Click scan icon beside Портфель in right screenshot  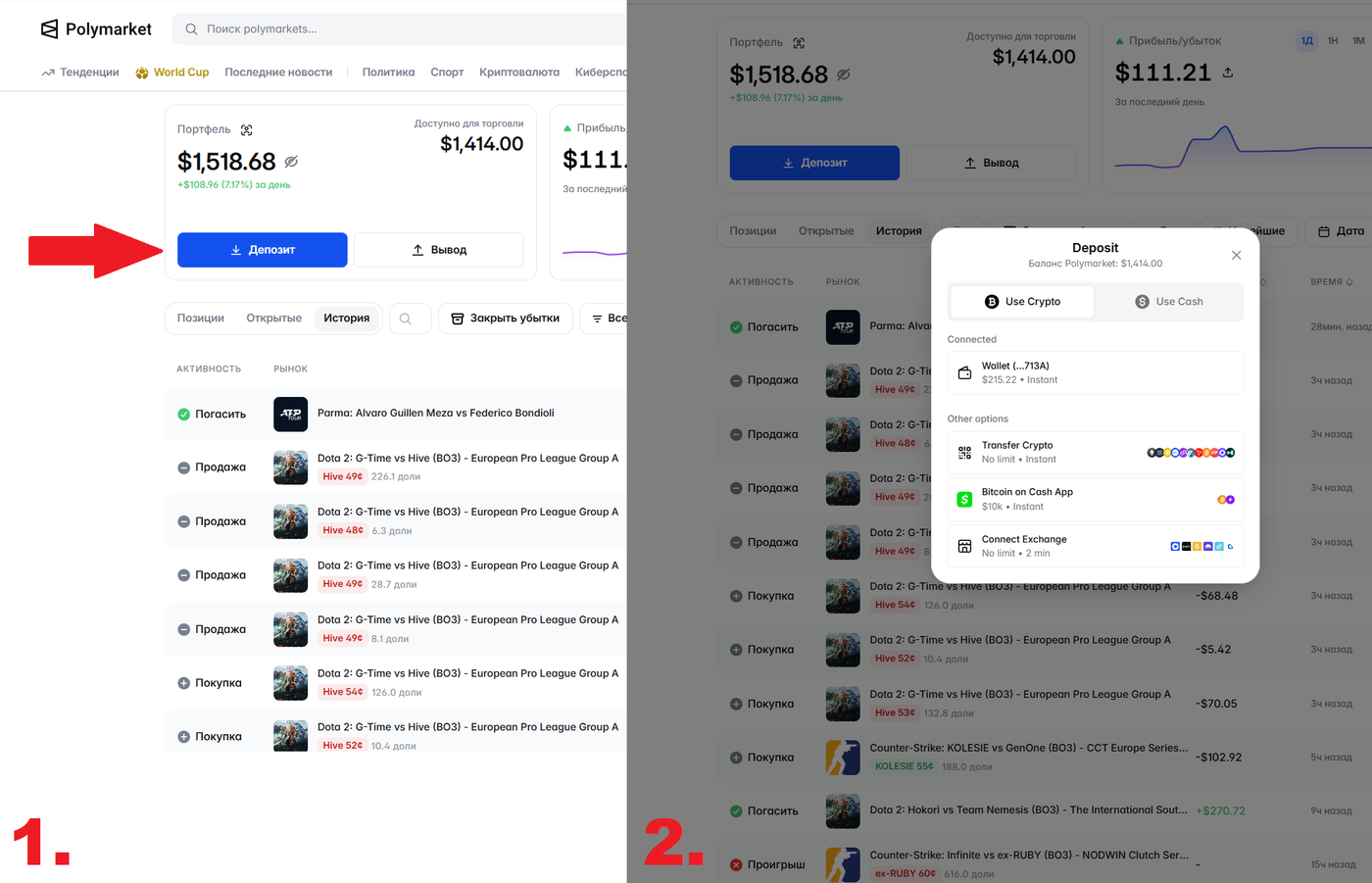pyautogui.click(x=799, y=43)
